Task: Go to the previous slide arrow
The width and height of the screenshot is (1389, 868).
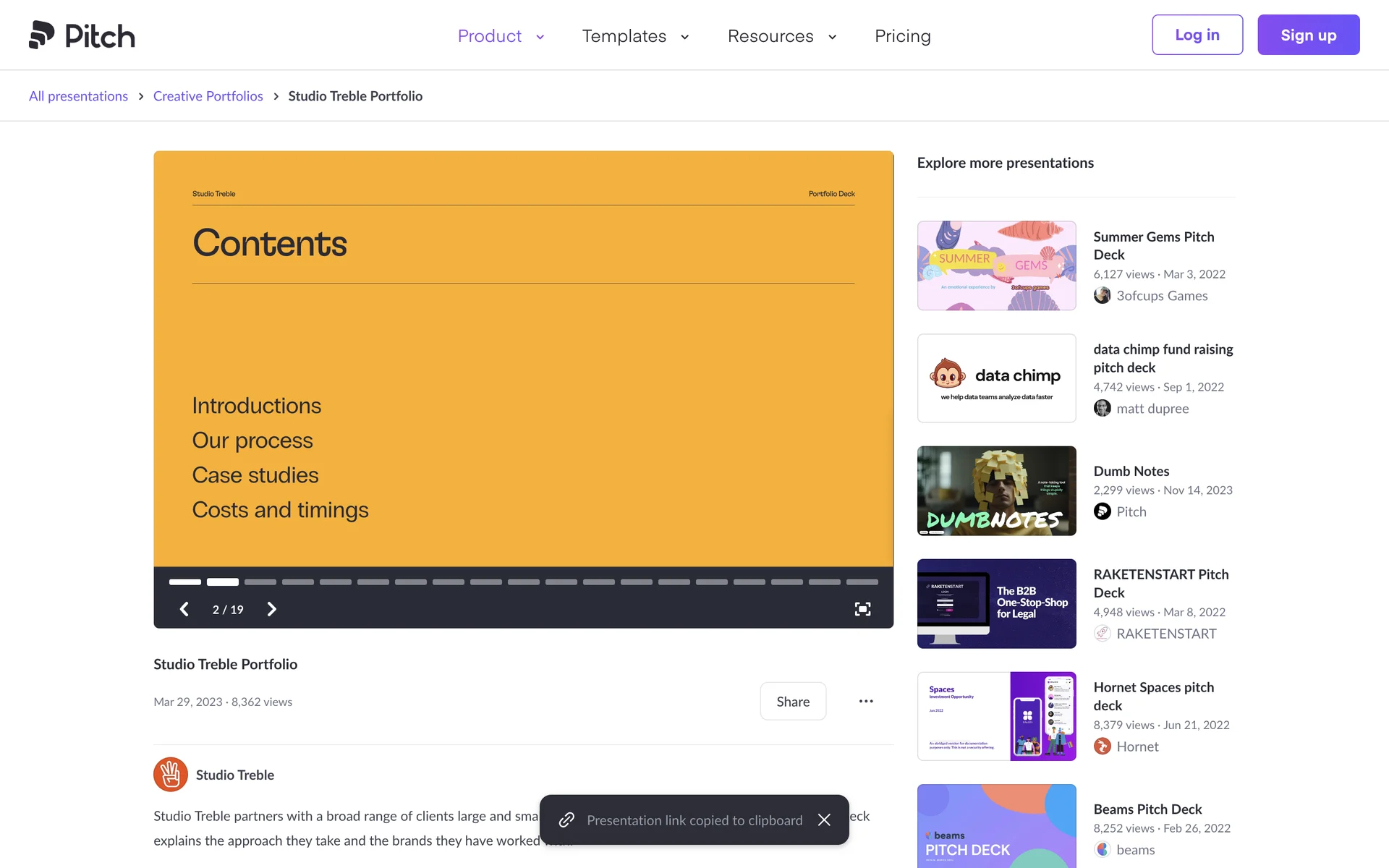Action: [x=184, y=609]
